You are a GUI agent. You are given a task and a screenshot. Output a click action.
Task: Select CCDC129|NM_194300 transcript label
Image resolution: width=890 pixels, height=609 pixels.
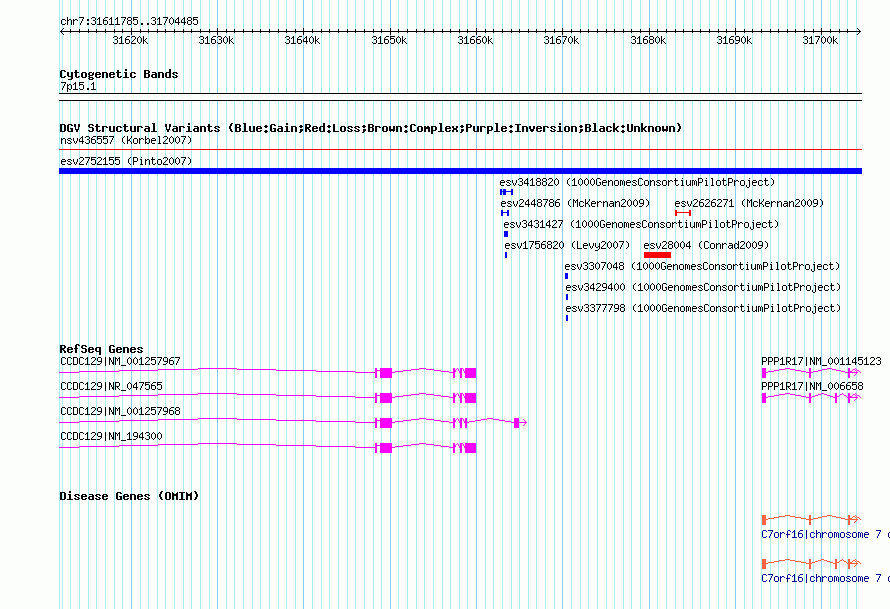[x=111, y=436]
